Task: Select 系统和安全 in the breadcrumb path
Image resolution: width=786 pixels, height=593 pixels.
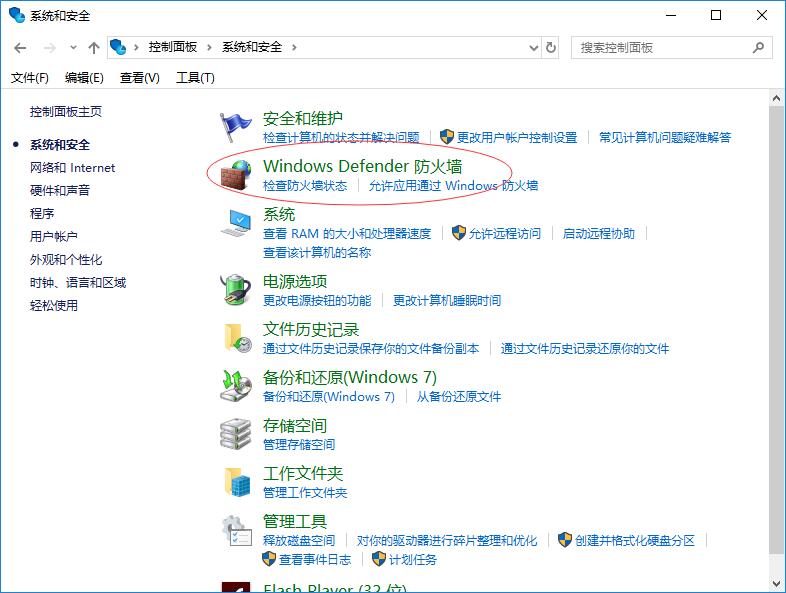Action: [x=252, y=47]
